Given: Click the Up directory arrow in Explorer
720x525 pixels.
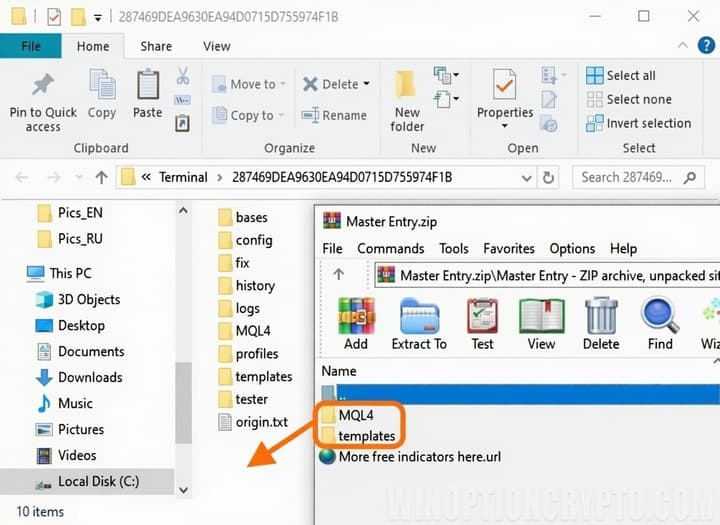Looking at the screenshot, I should coord(101,177).
